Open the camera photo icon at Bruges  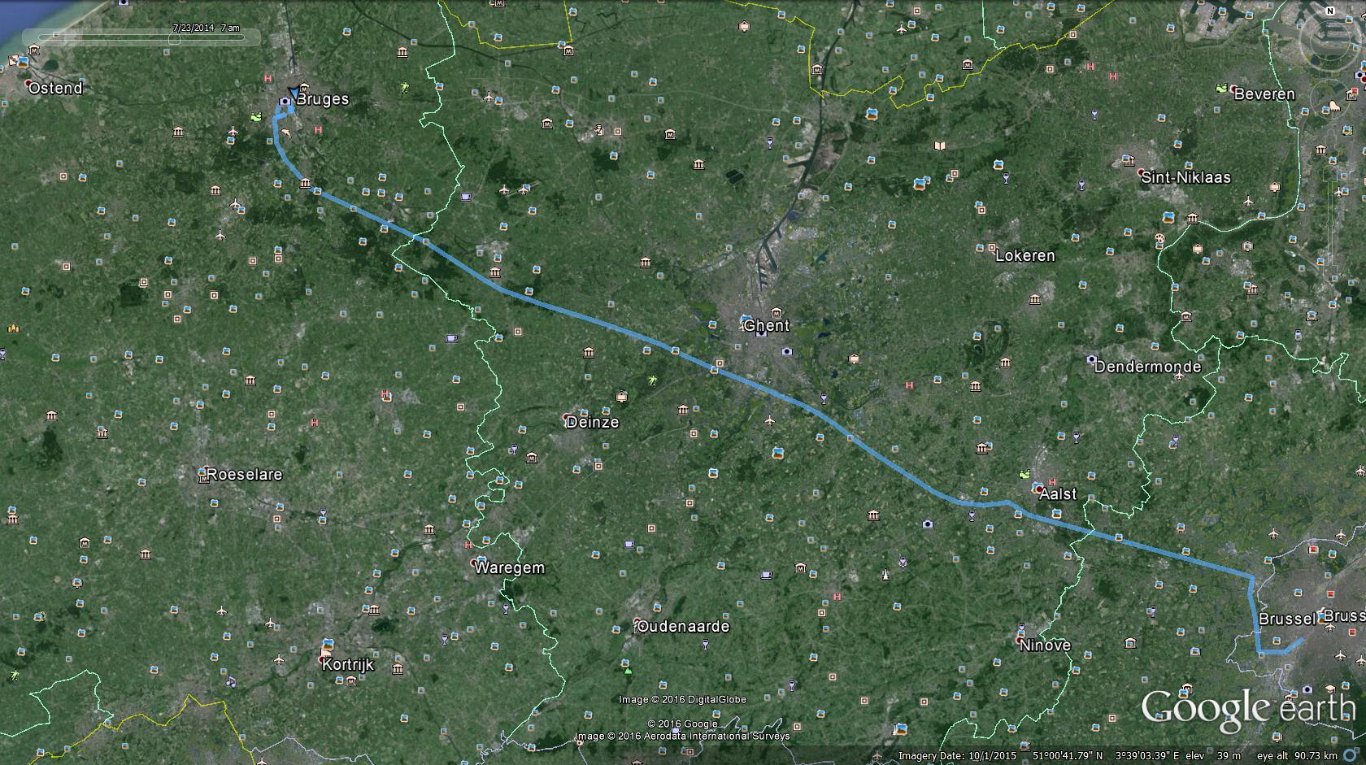(x=285, y=102)
